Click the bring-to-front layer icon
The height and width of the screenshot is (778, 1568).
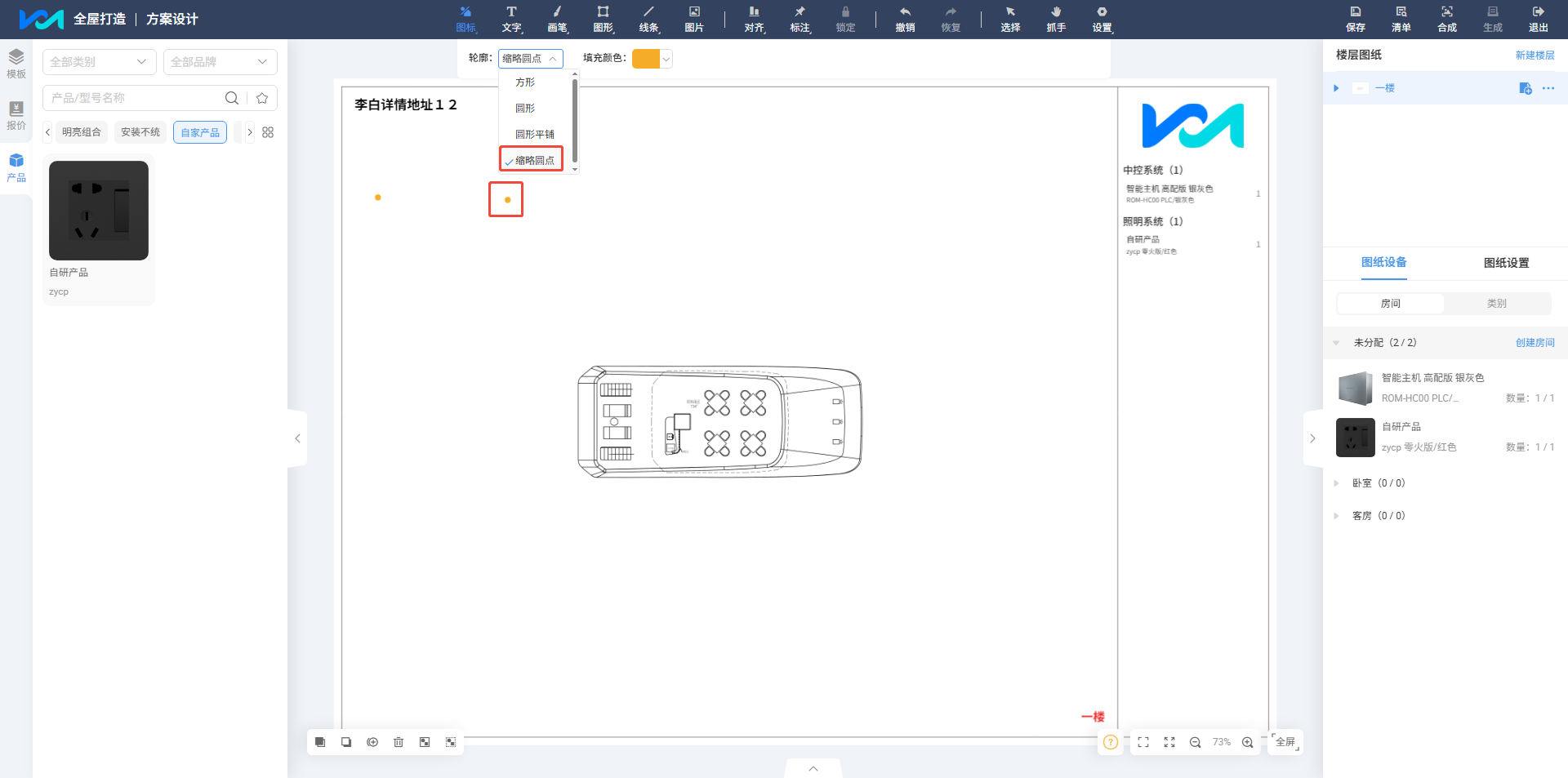pos(320,742)
